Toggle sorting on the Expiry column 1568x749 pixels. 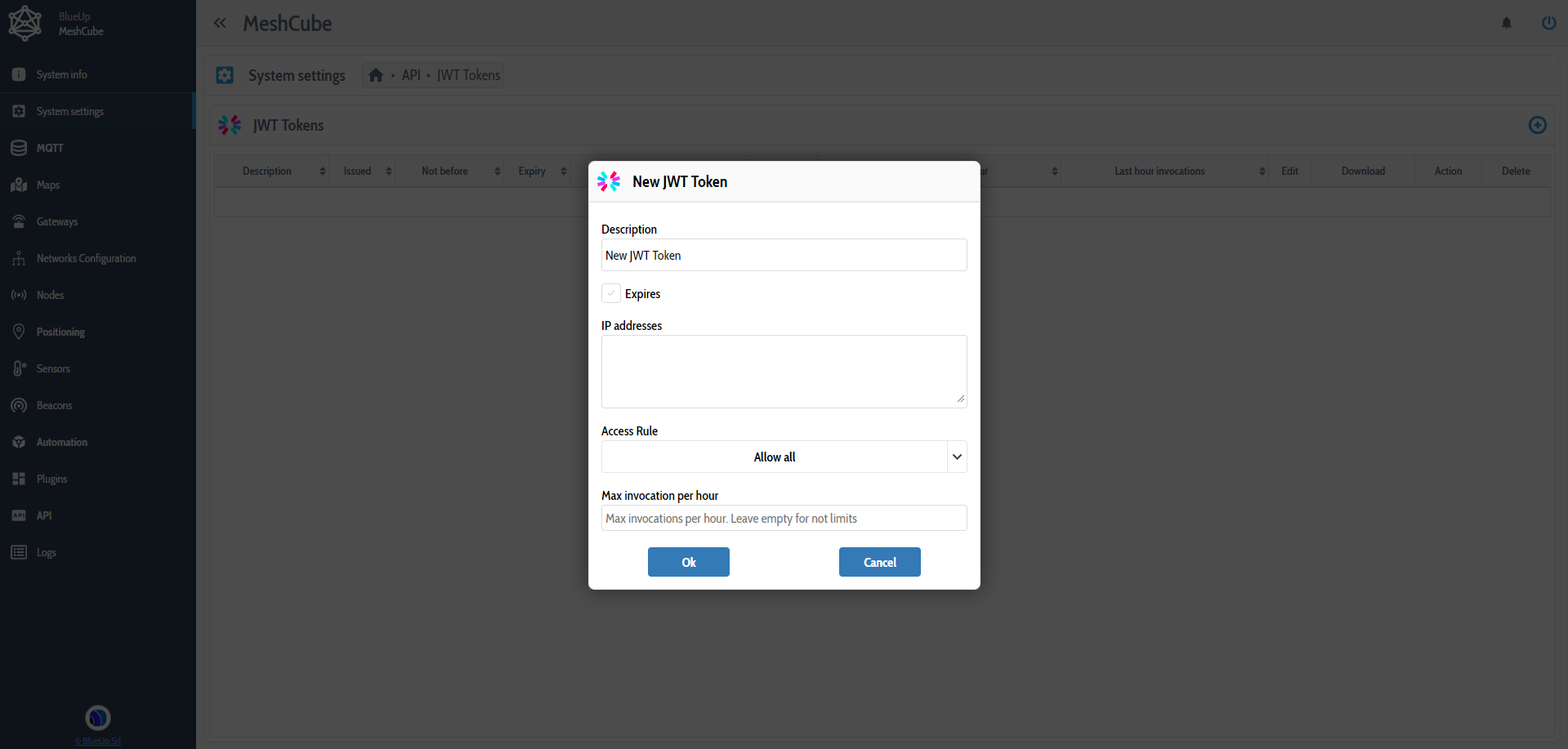pos(564,171)
